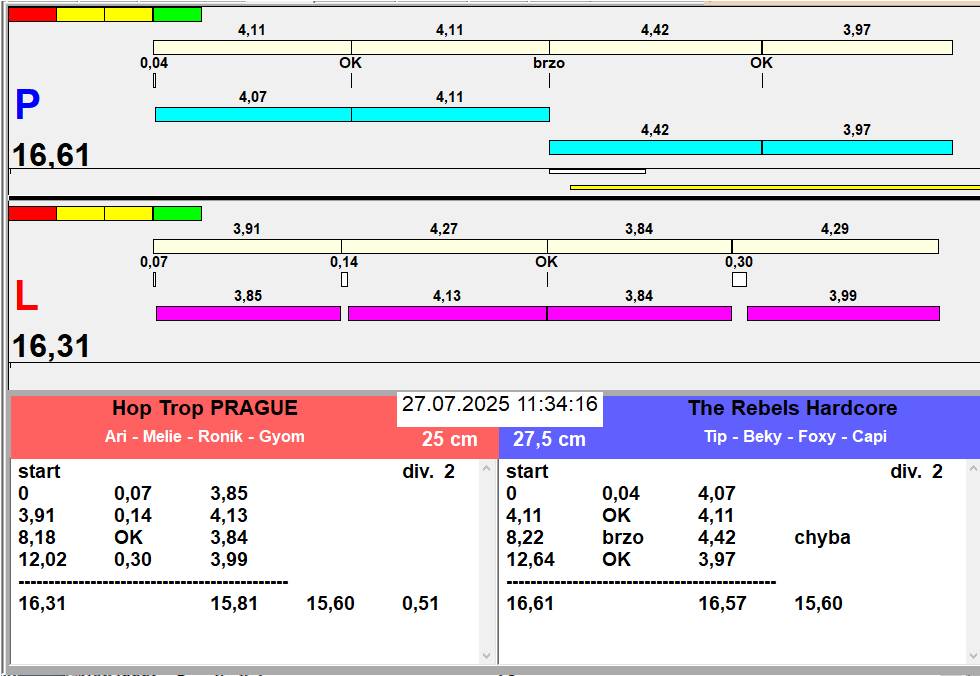Select the cyan bar labeled 4,42
Viewport: 980px width, 676px height.
[x=655, y=147]
